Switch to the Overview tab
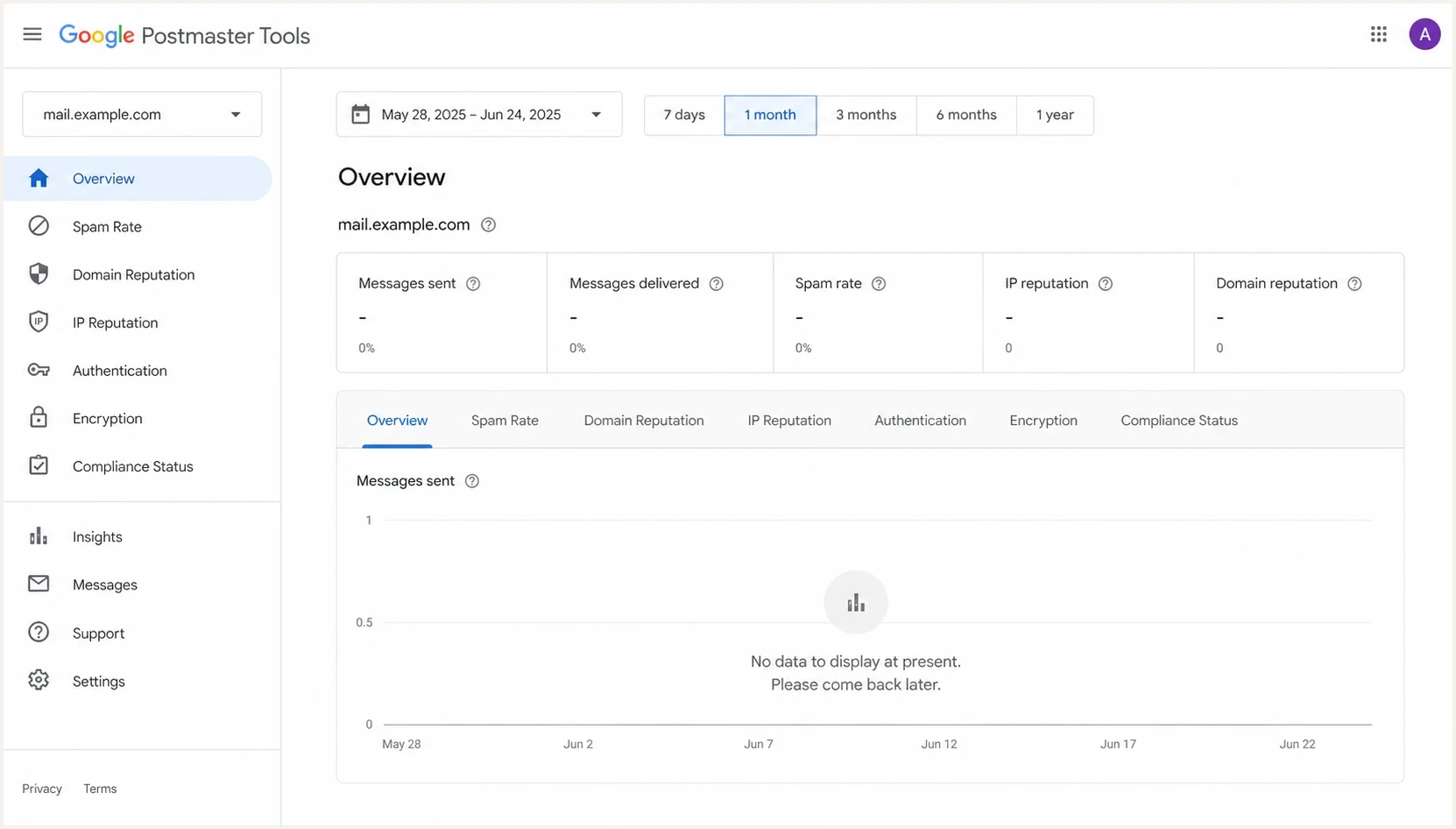 [x=397, y=421]
